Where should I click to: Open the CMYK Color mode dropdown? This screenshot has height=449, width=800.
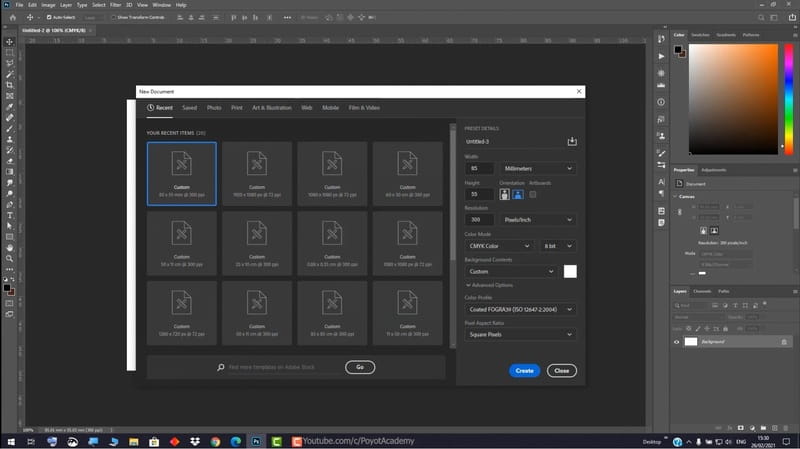tap(500, 245)
